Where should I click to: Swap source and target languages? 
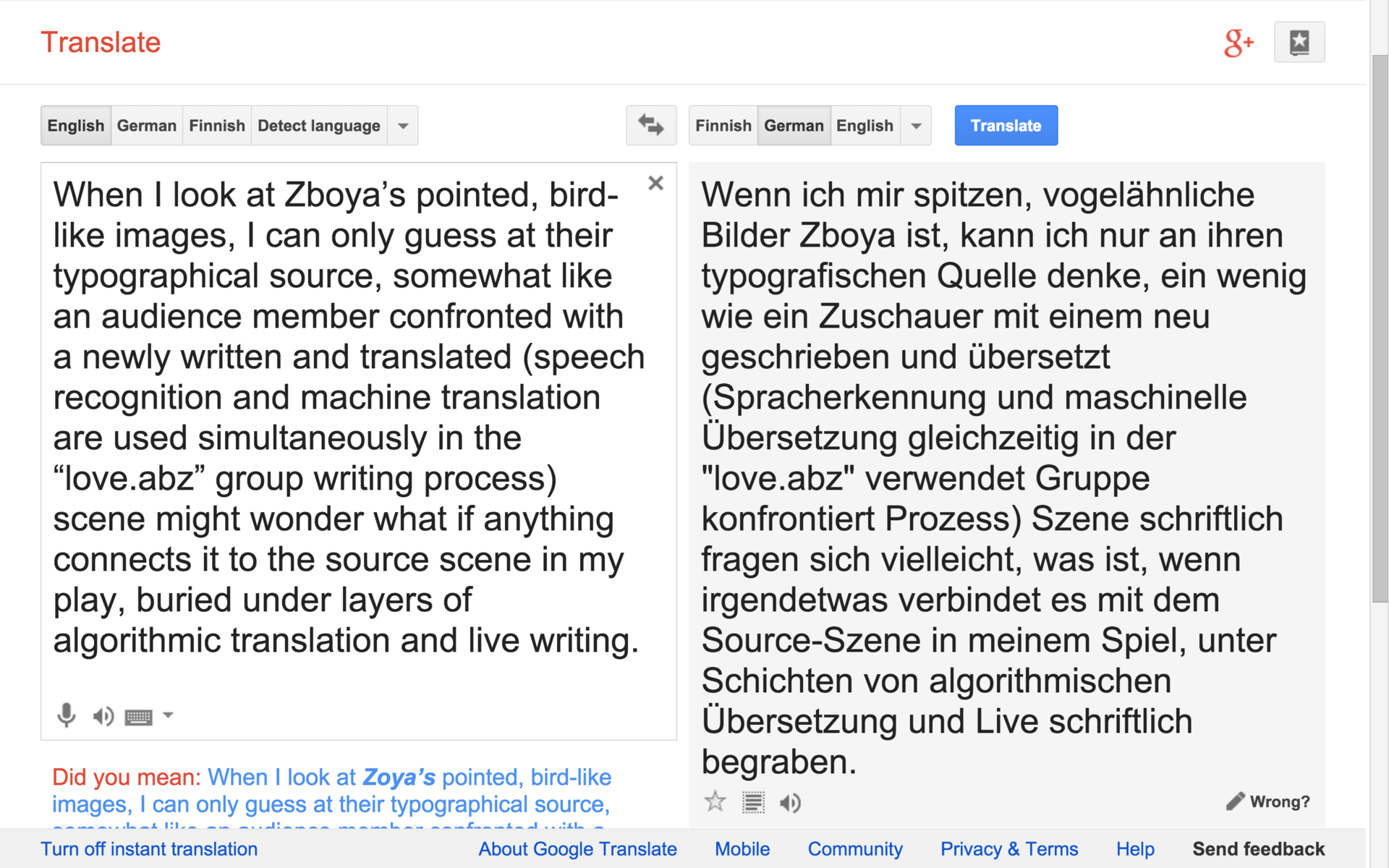pos(651,125)
